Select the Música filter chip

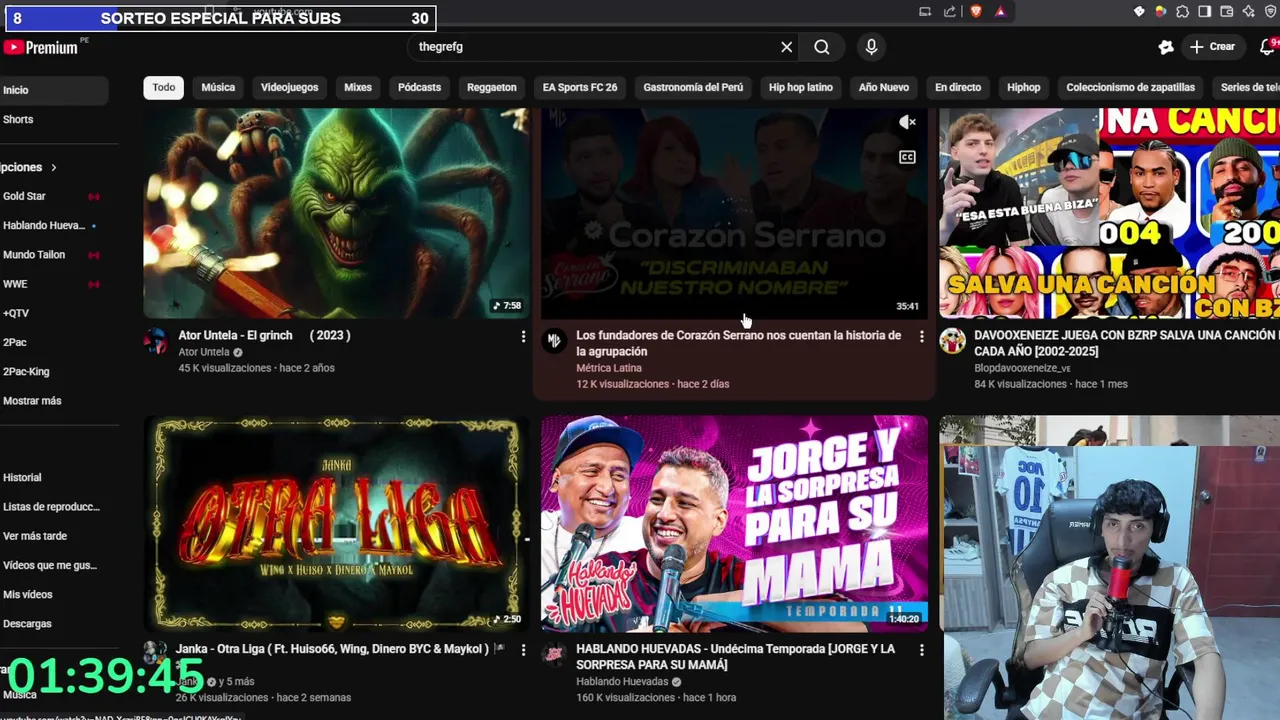(x=218, y=87)
